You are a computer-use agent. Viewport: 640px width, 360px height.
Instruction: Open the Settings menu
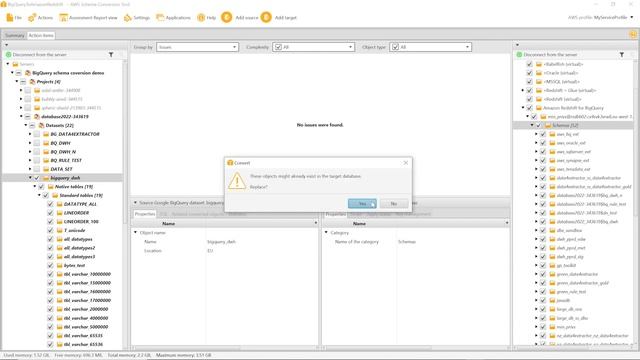click(137, 18)
